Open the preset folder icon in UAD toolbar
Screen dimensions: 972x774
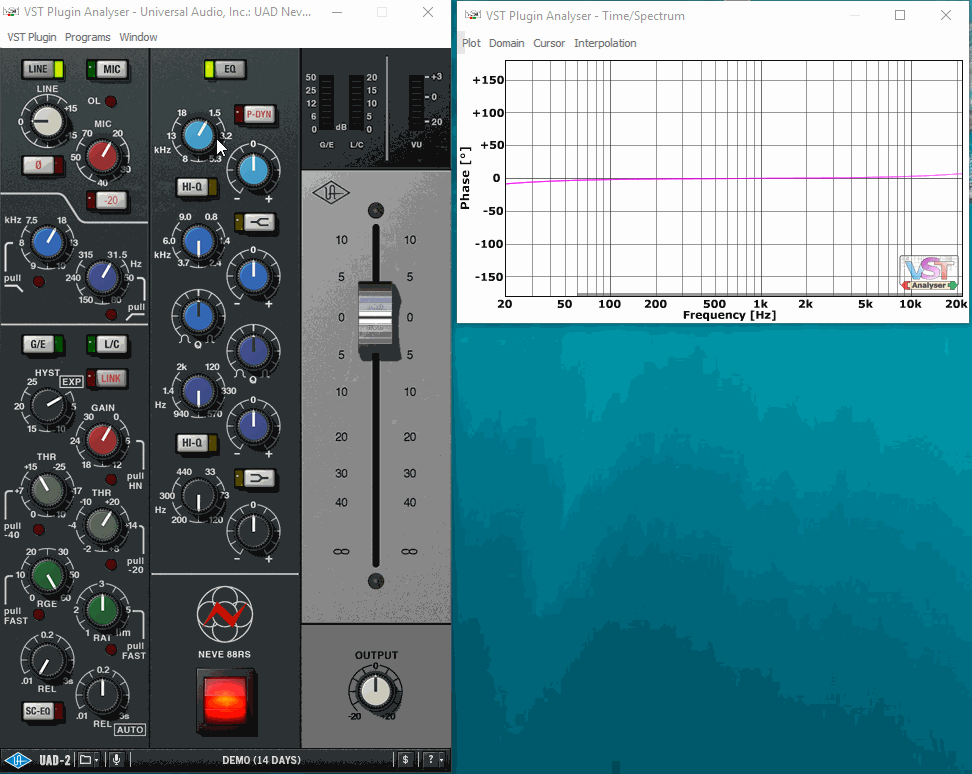(89, 760)
